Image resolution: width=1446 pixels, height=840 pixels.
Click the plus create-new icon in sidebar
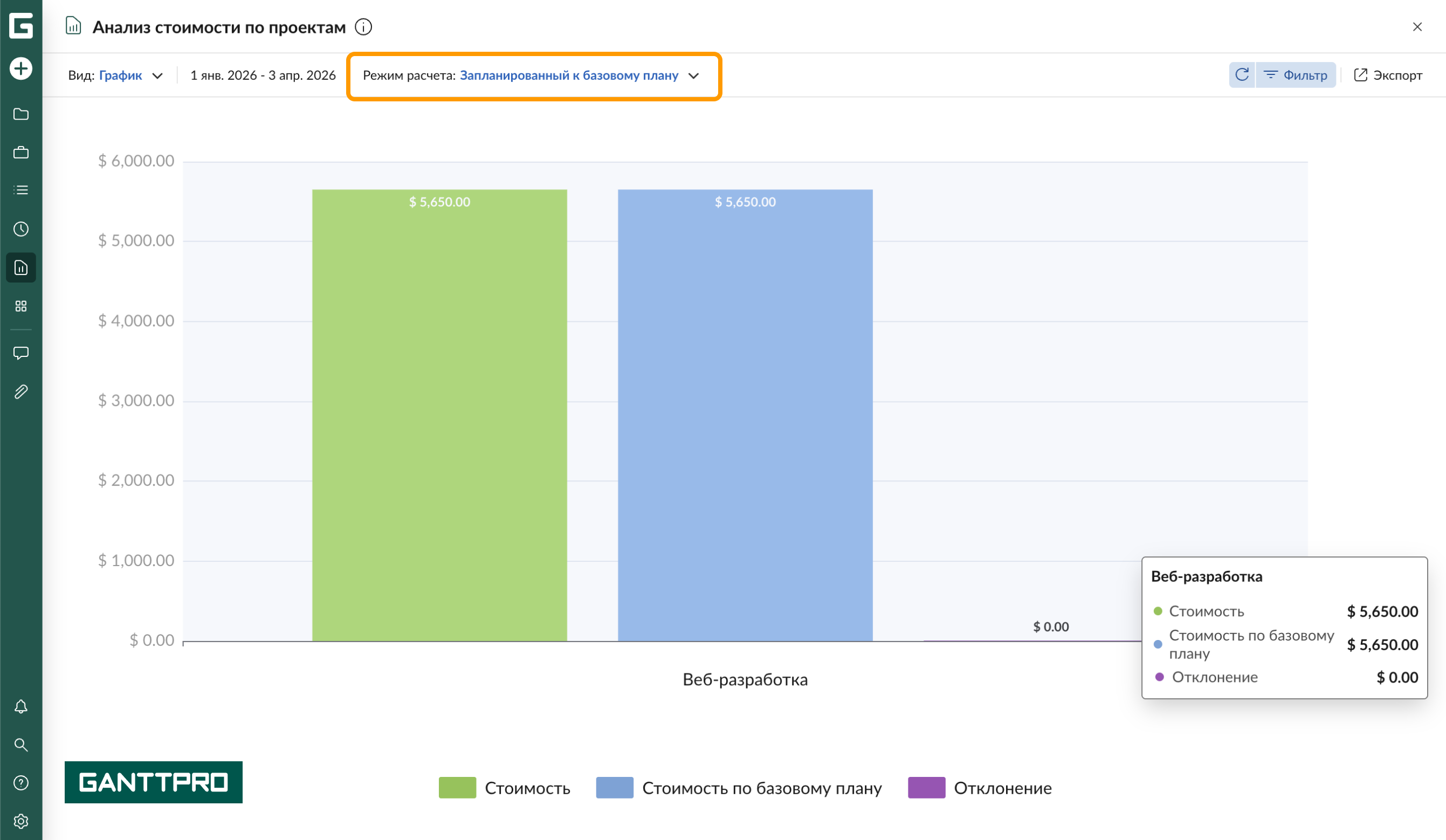click(x=20, y=69)
